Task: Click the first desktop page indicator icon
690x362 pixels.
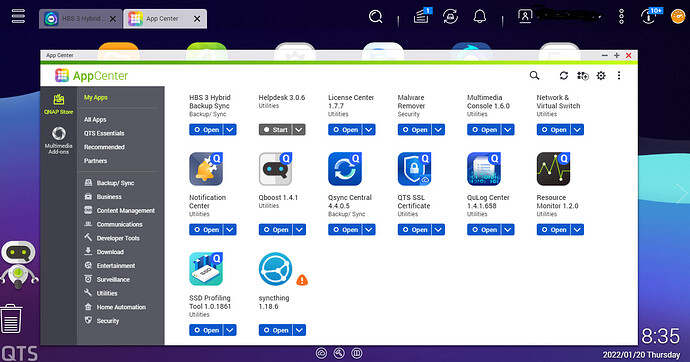Action: coord(321,353)
